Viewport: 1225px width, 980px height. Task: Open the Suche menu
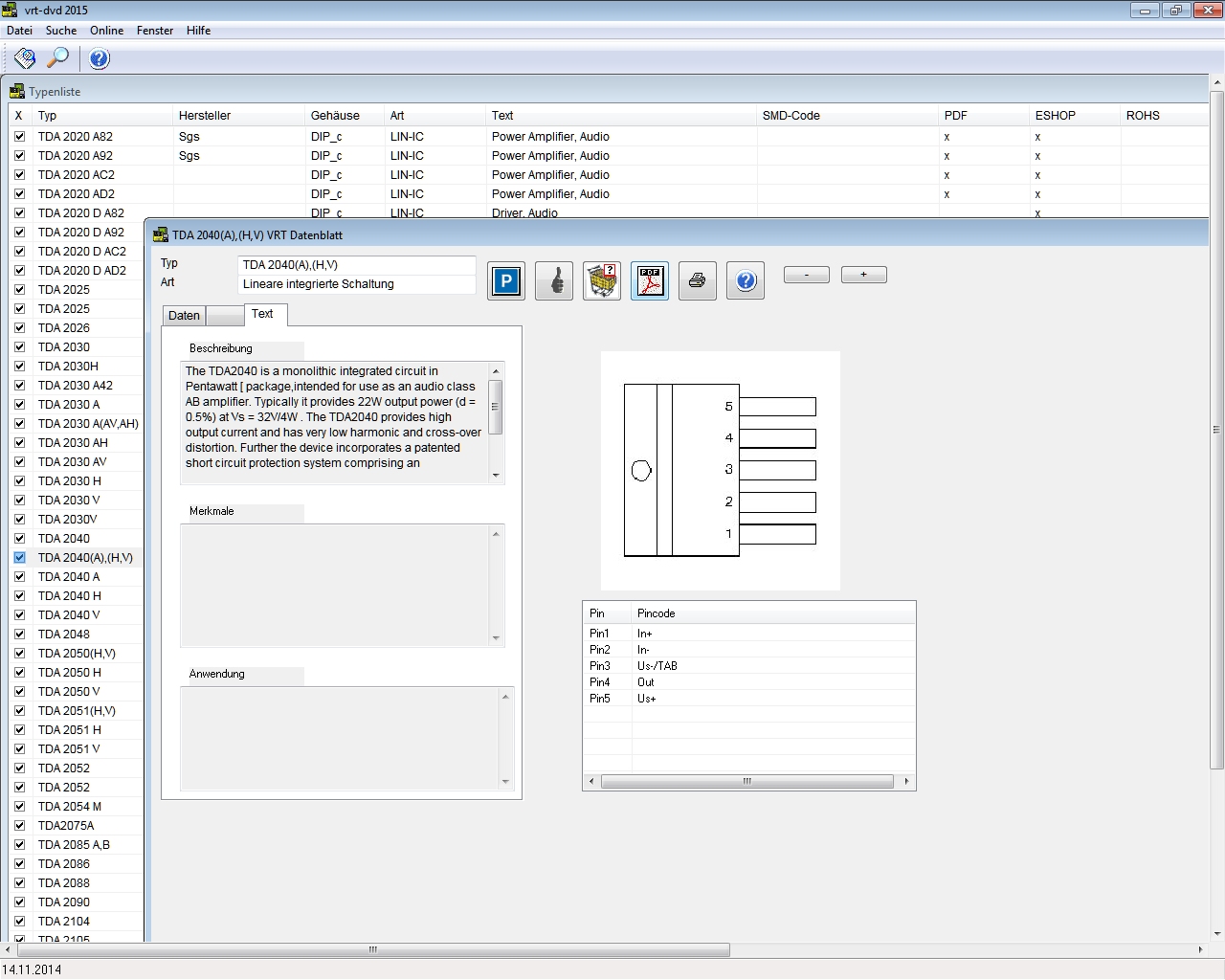pos(61,31)
